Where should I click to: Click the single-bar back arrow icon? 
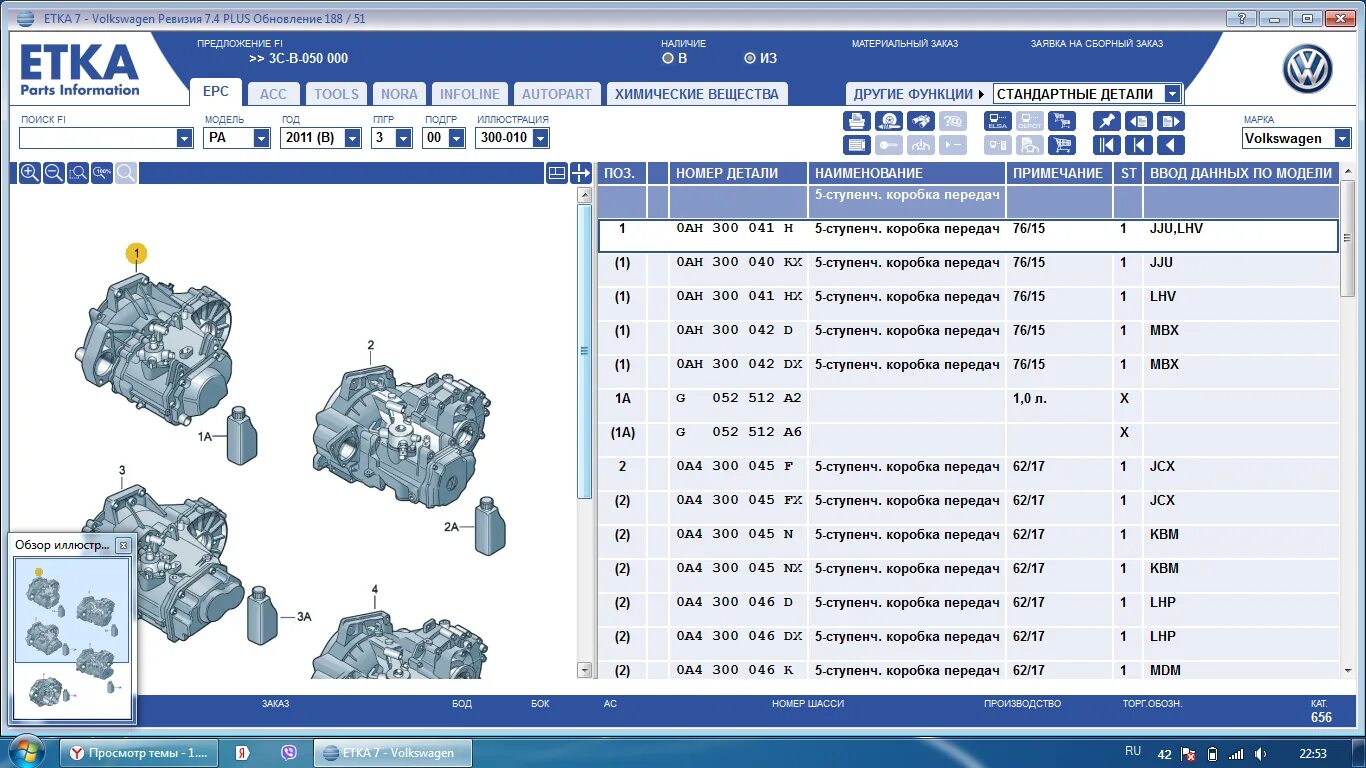(1139, 145)
